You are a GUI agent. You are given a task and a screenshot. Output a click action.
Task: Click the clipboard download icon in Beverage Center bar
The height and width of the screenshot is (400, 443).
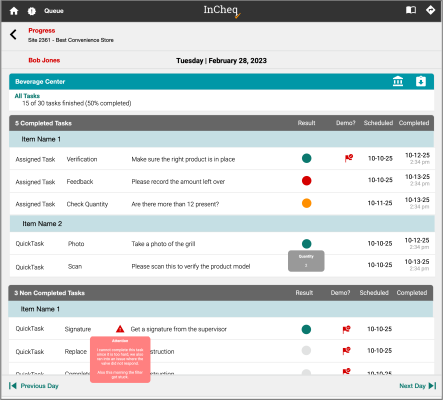coord(421,81)
